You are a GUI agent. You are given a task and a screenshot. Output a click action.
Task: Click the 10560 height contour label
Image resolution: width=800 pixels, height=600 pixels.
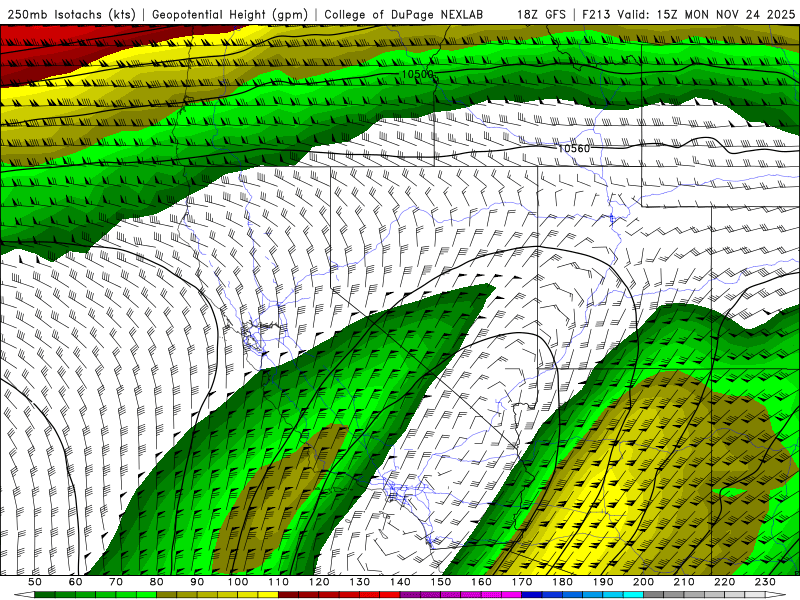pos(573,148)
